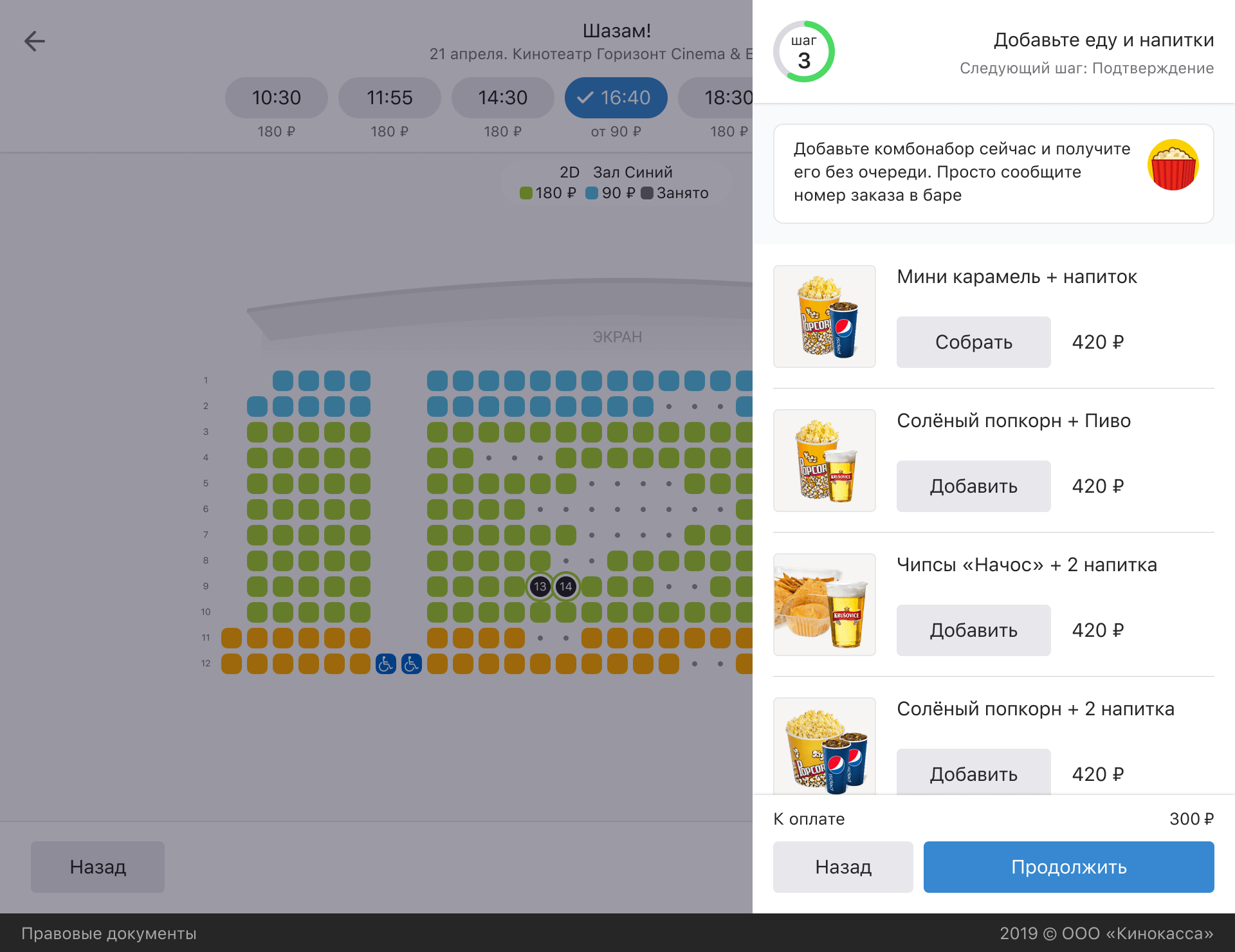Add Чипсы «Начос» + 2 напитка combo
The height and width of the screenshot is (952, 1235).
(973, 630)
